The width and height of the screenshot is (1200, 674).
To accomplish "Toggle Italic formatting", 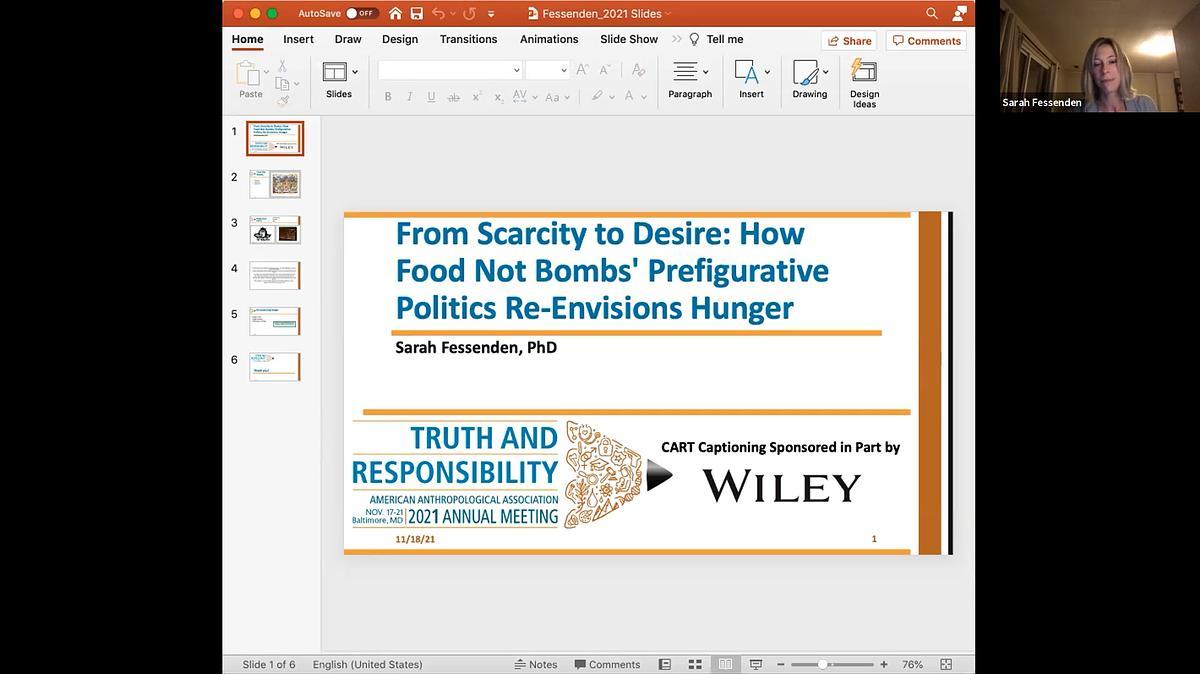I will [x=410, y=97].
